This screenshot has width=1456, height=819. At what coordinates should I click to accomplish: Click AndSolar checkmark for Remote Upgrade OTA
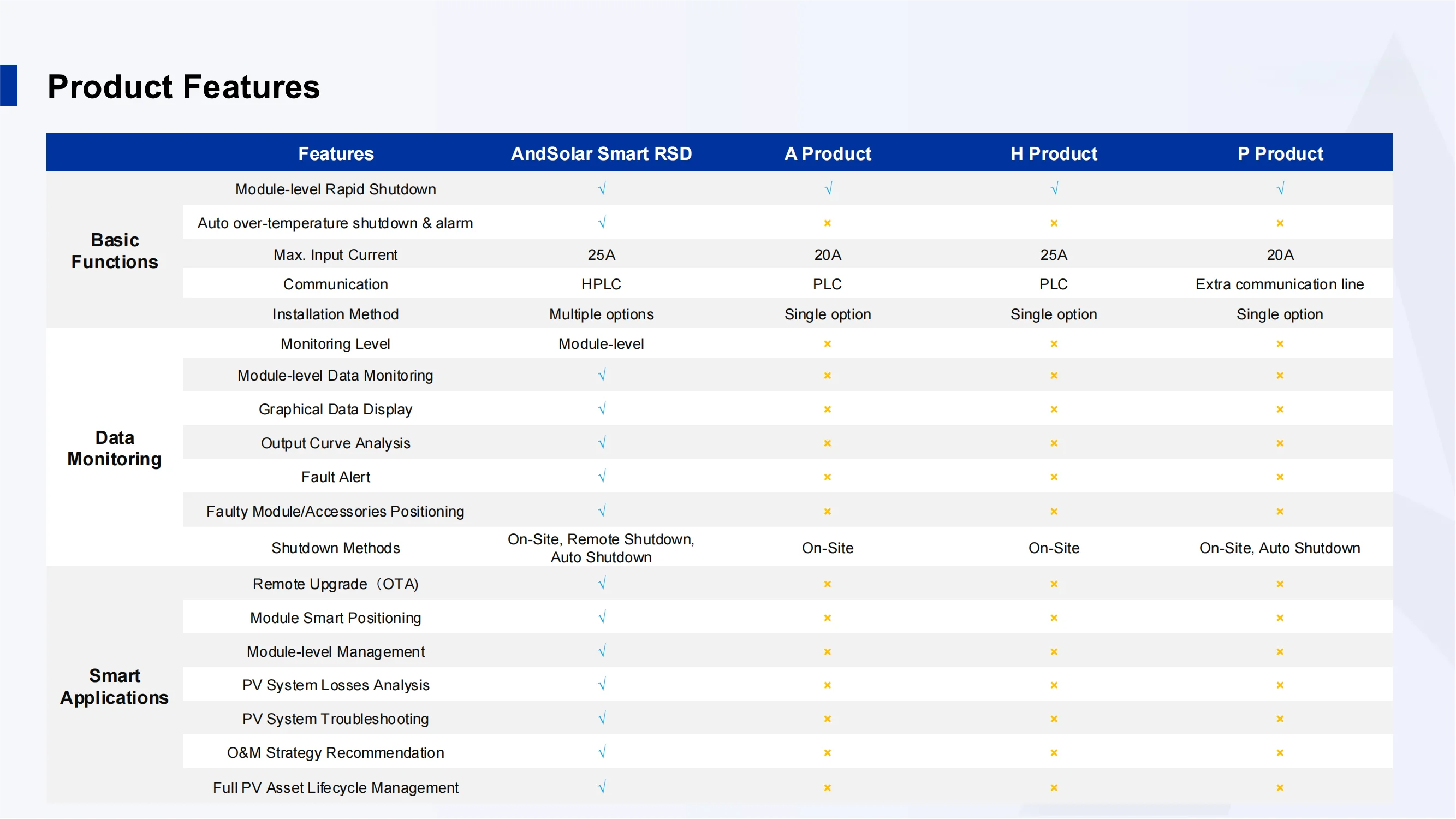click(602, 583)
